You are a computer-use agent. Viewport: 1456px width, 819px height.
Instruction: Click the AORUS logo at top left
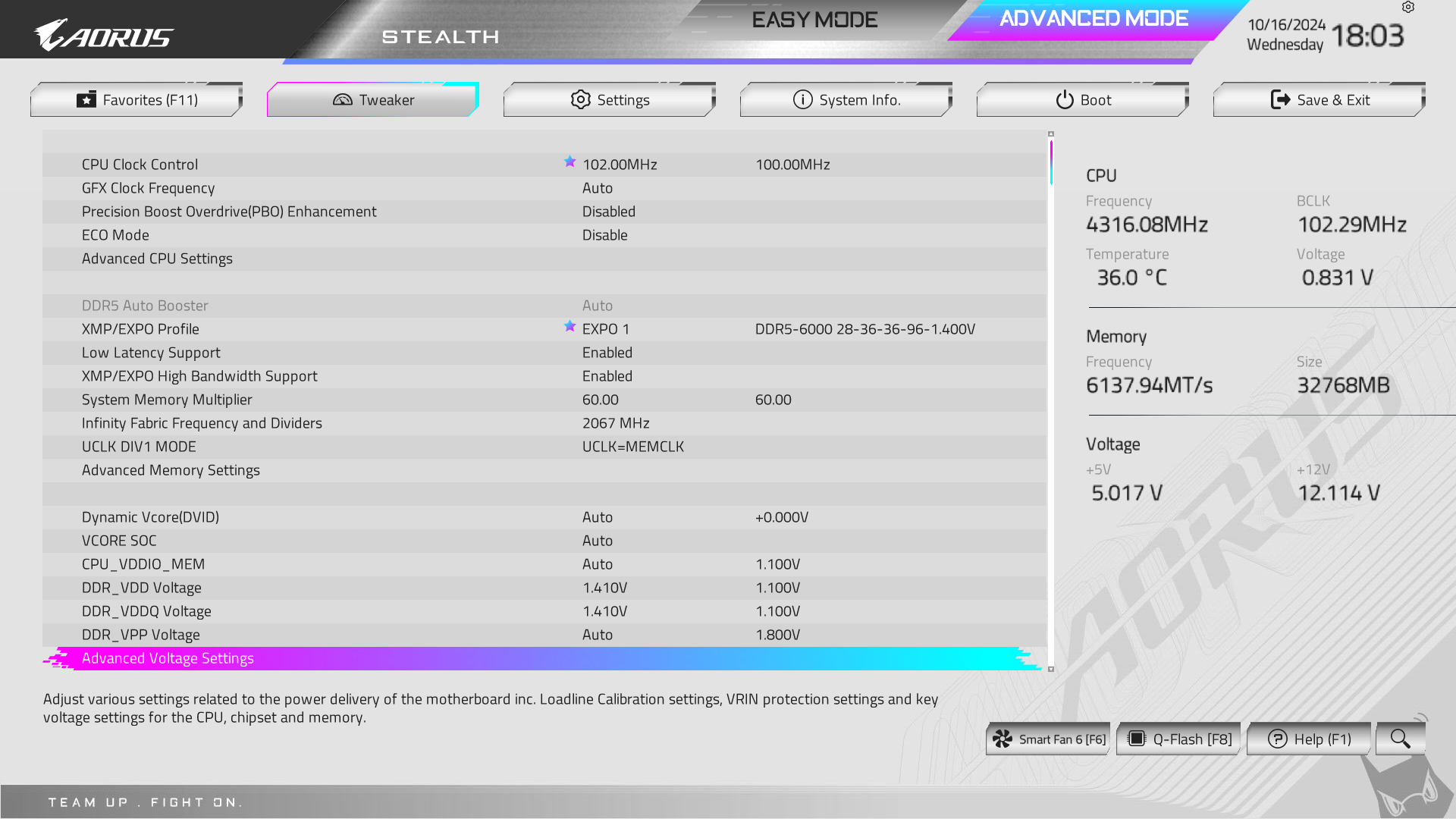coord(104,36)
